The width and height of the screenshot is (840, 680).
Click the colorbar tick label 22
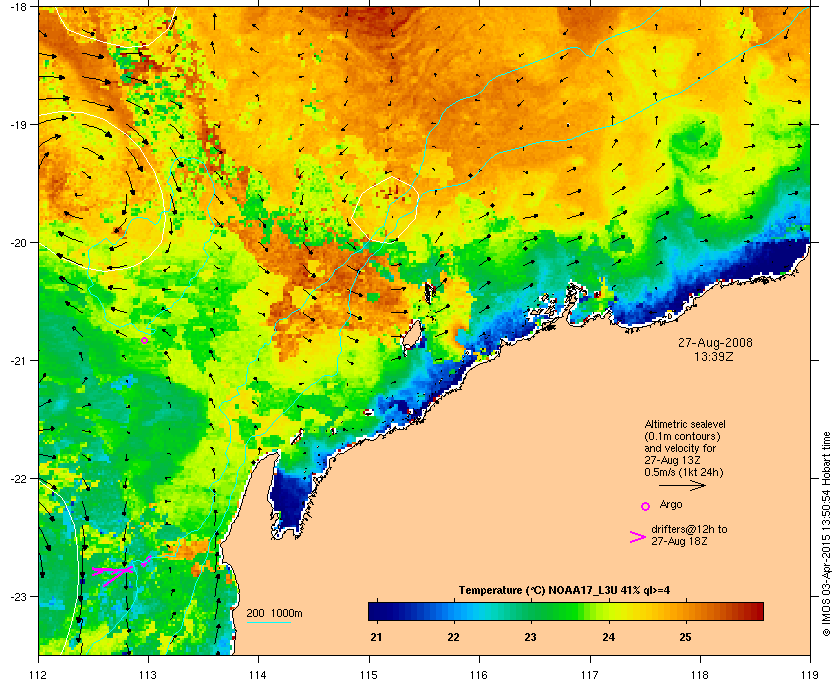click(x=454, y=637)
